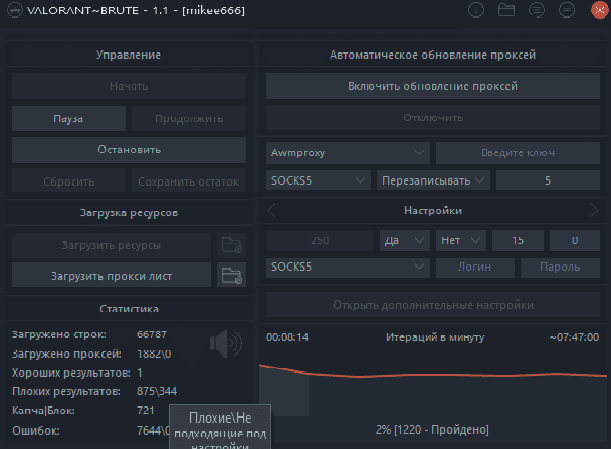Click the first chat bubble icon in title bar
The height and width of the screenshot is (449, 611).
pos(537,10)
